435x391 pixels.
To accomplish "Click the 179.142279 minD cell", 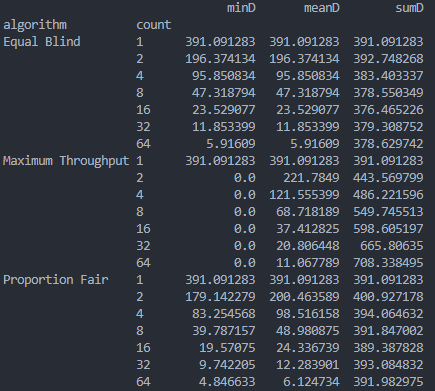I will point(220,297).
